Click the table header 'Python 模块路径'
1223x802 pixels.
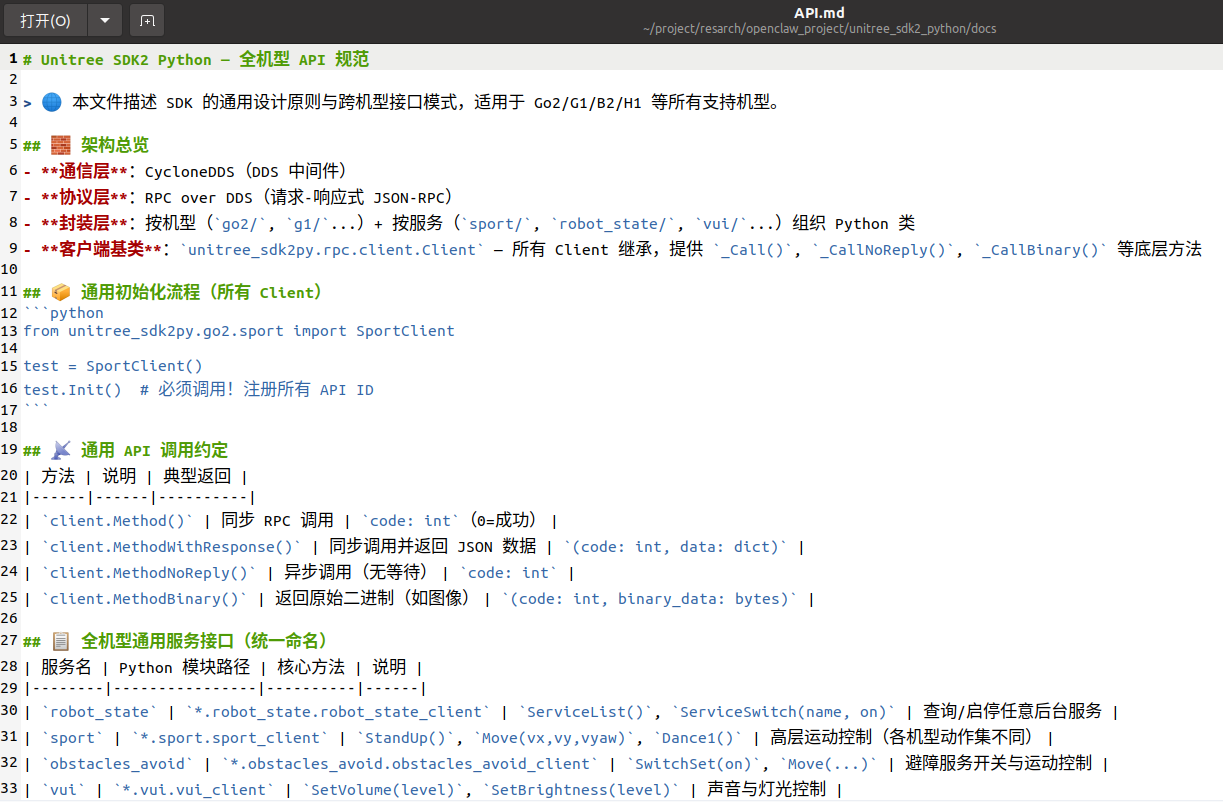coord(185,667)
